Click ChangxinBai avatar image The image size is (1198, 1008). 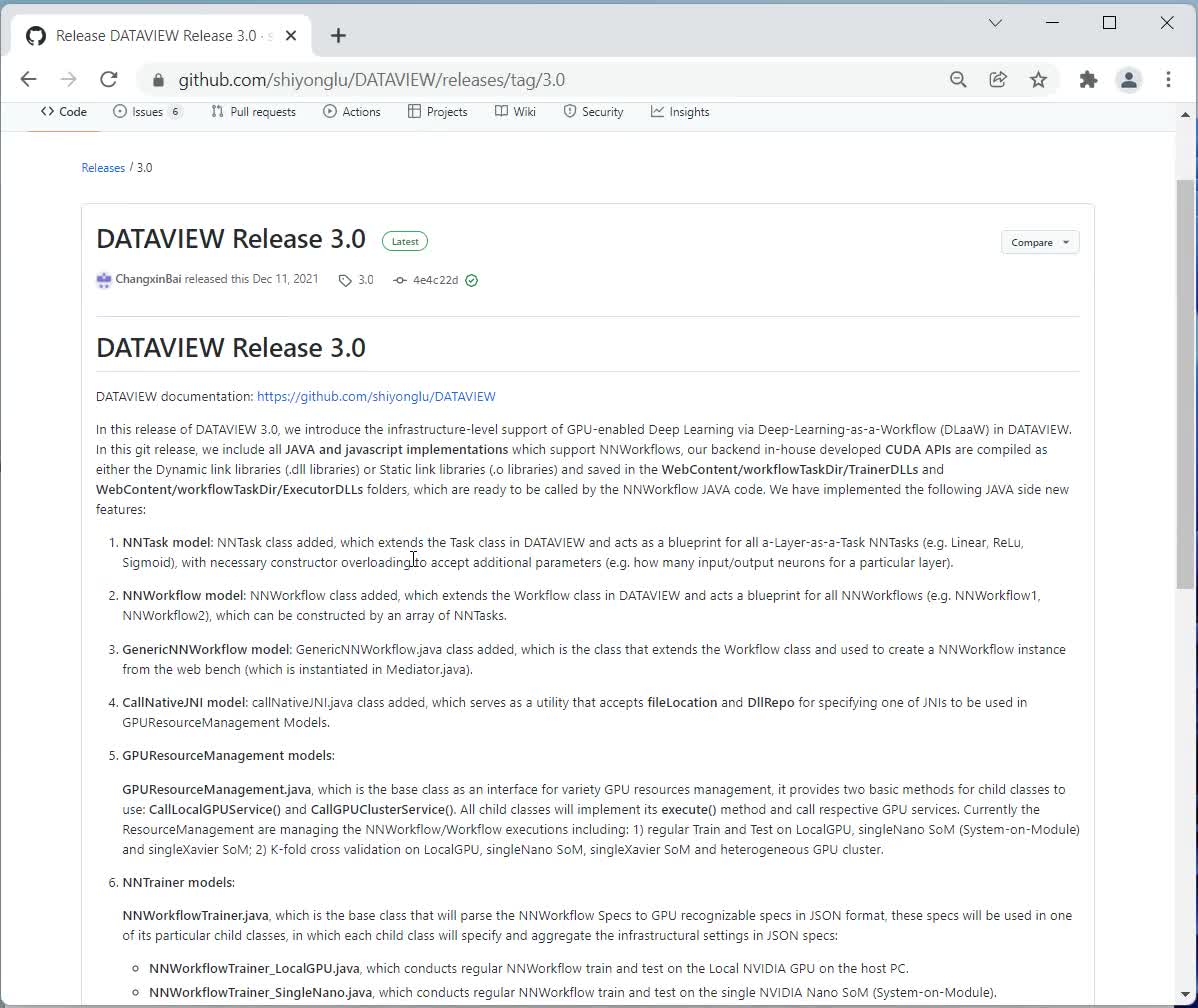click(104, 280)
